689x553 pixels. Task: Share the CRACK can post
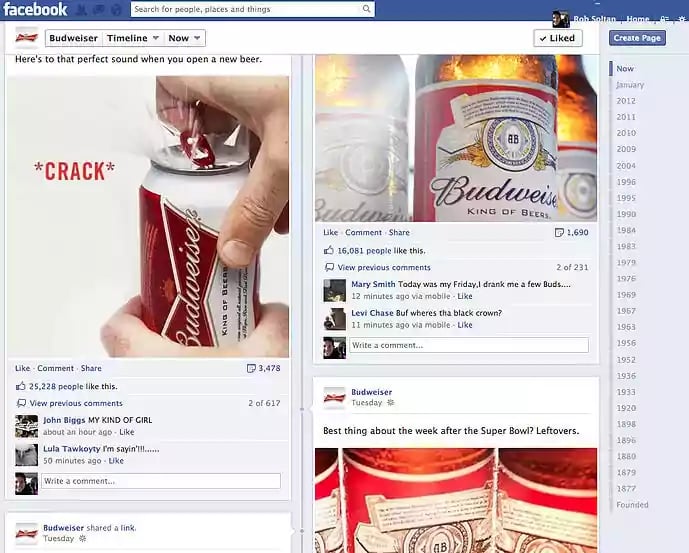91,368
